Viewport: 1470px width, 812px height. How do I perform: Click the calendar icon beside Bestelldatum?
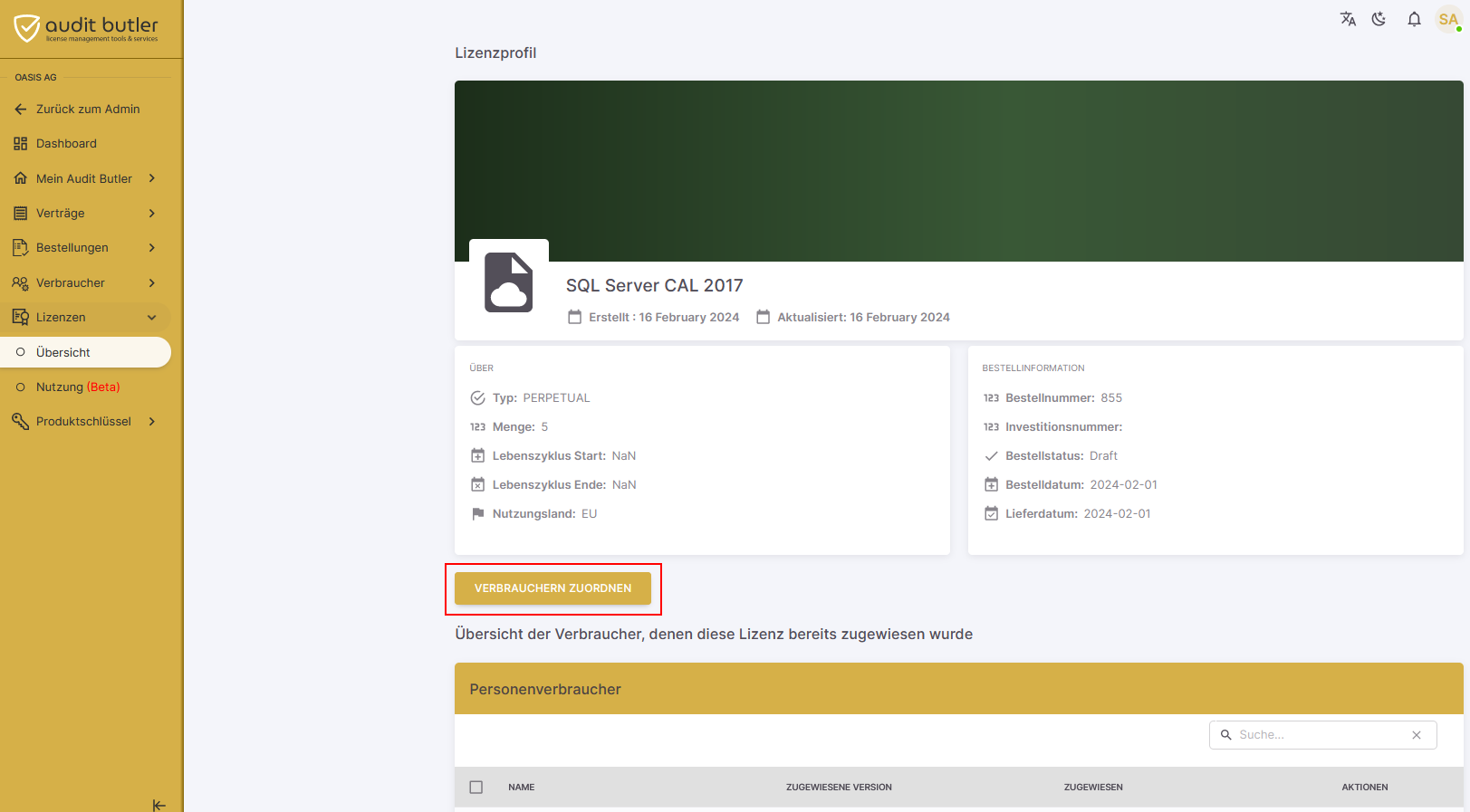point(991,485)
